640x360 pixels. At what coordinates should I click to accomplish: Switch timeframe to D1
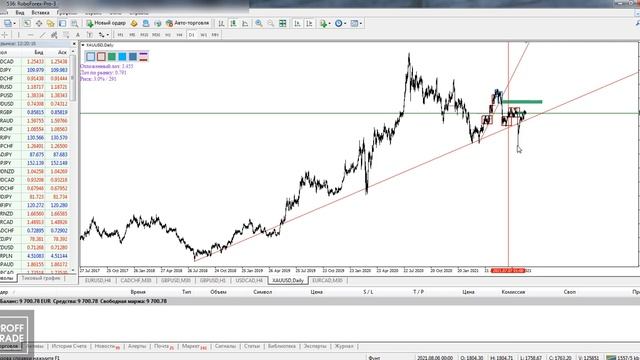click(x=191, y=35)
